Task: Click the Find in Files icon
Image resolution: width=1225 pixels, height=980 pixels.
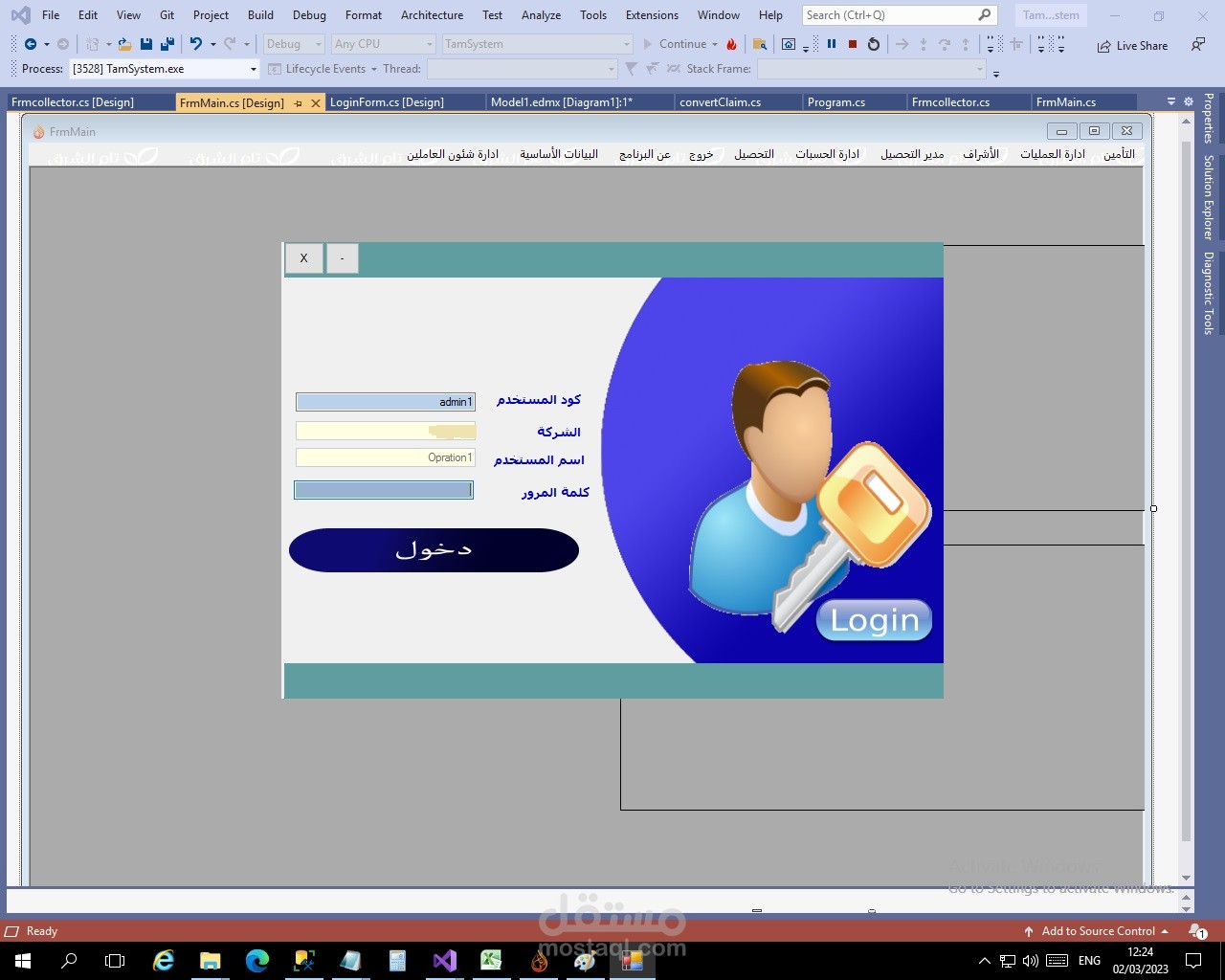Action: coord(760,44)
